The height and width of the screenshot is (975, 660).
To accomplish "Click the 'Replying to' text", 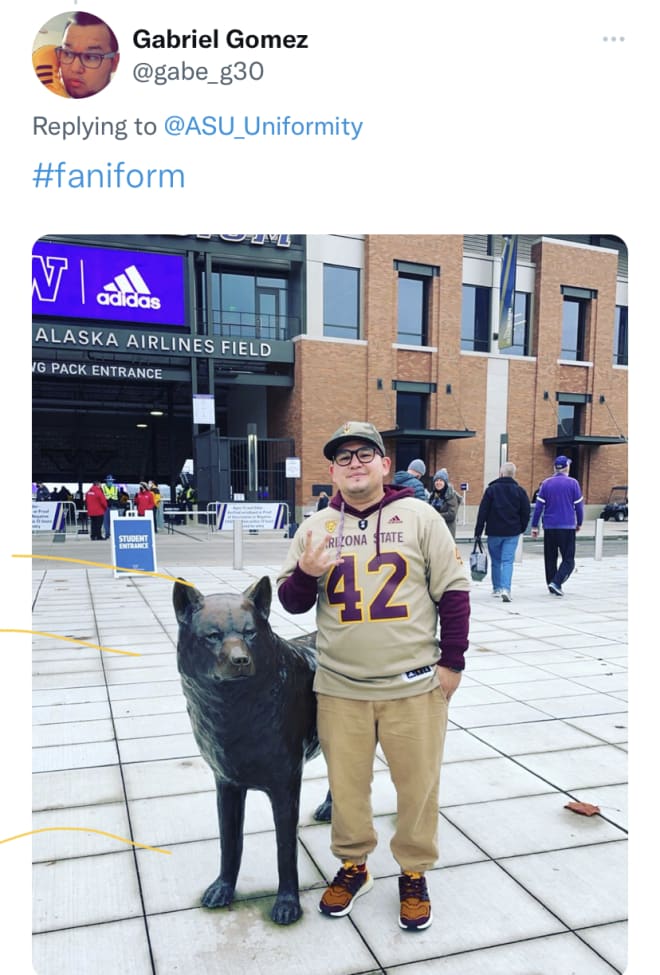I will tap(95, 126).
